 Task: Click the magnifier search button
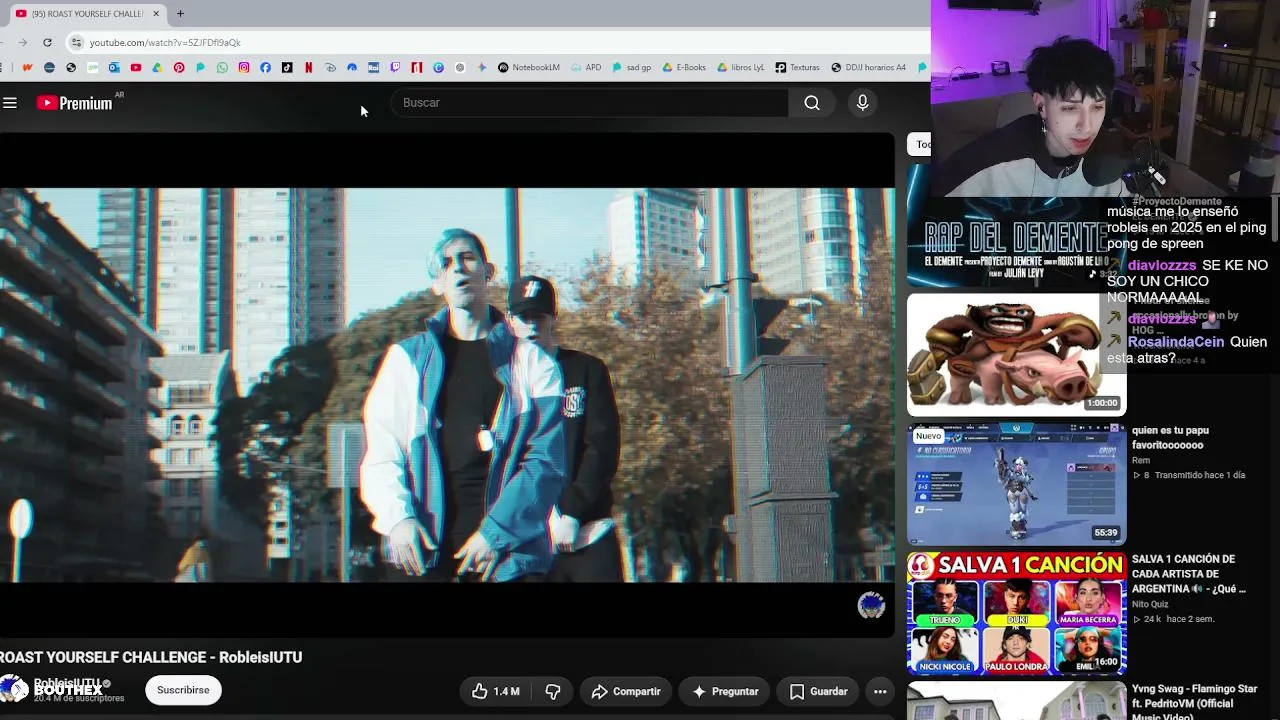[x=812, y=103]
